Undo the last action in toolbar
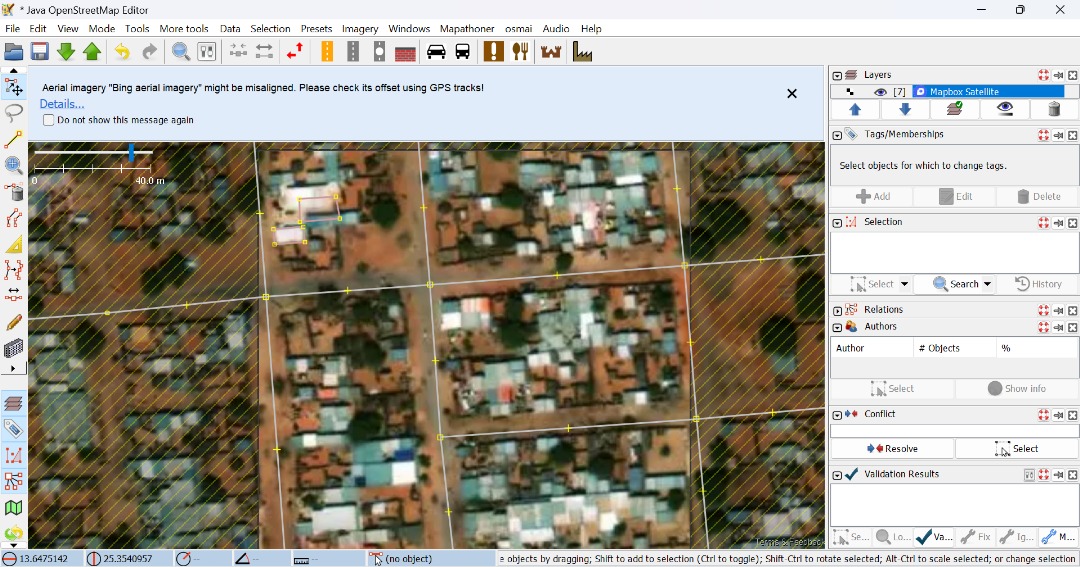The image size is (1080, 567). point(122,52)
